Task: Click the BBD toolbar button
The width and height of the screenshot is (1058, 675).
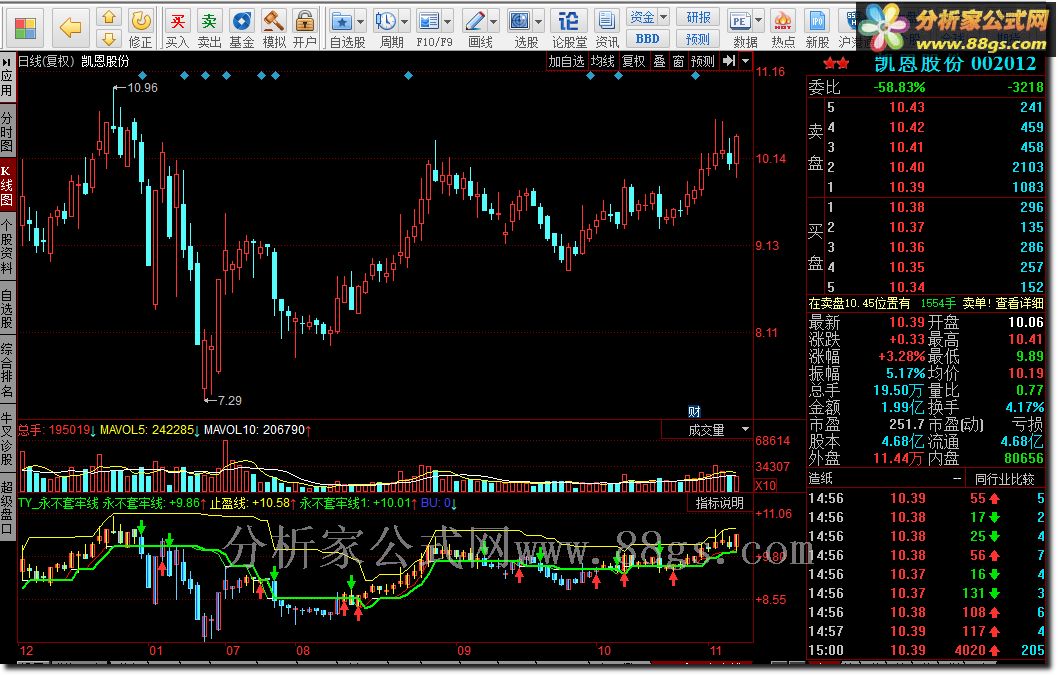Action: (648, 38)
